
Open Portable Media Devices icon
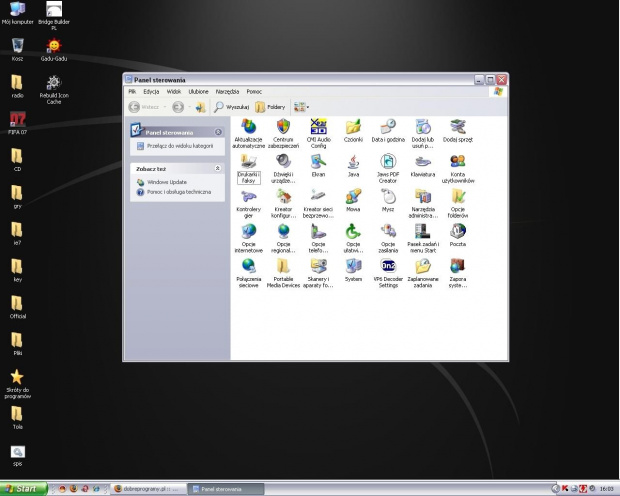pos(283,273)
